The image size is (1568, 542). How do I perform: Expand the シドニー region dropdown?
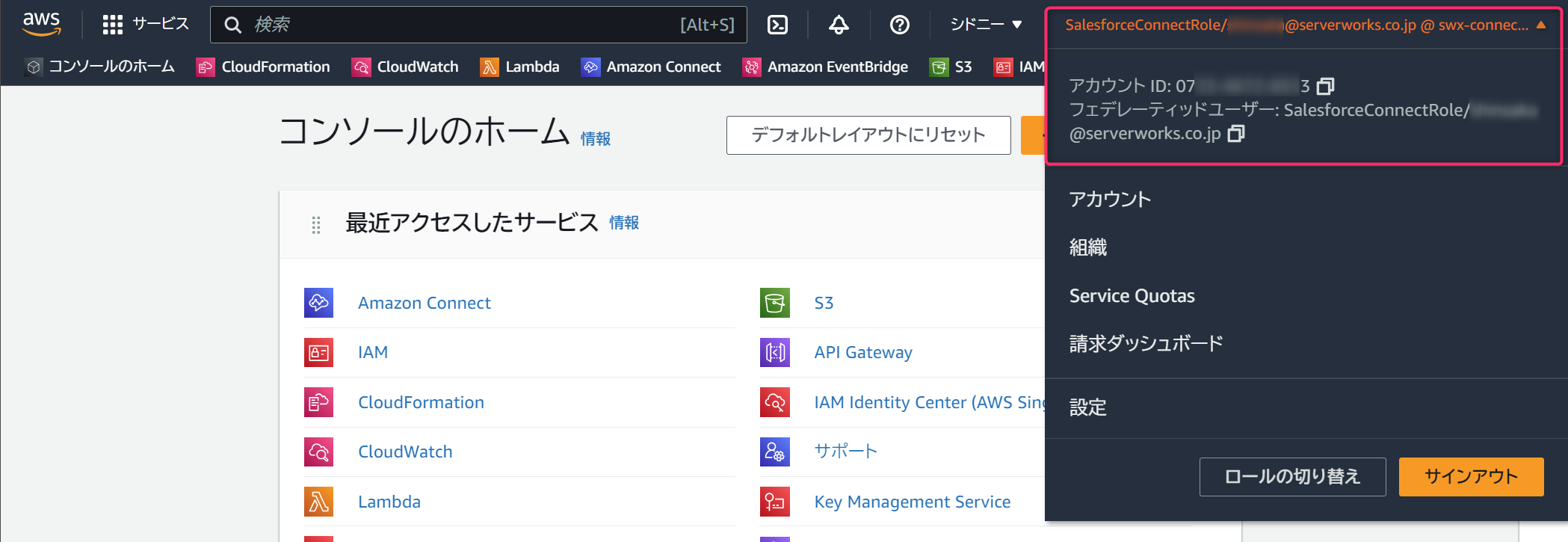coord(986,25)
